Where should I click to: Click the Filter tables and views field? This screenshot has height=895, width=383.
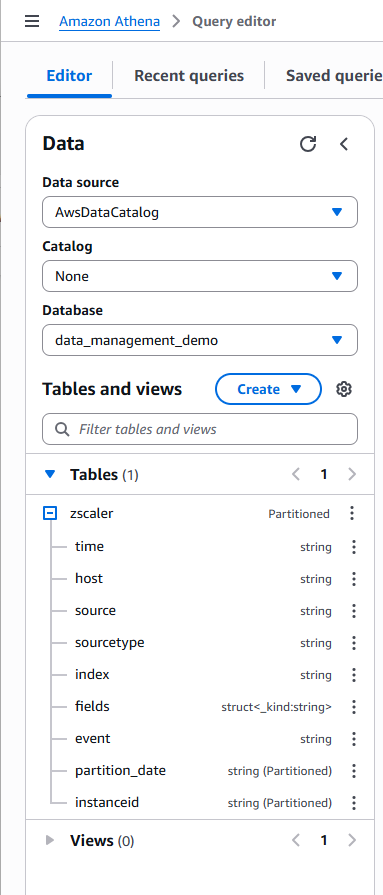click(x=200, y=429)
